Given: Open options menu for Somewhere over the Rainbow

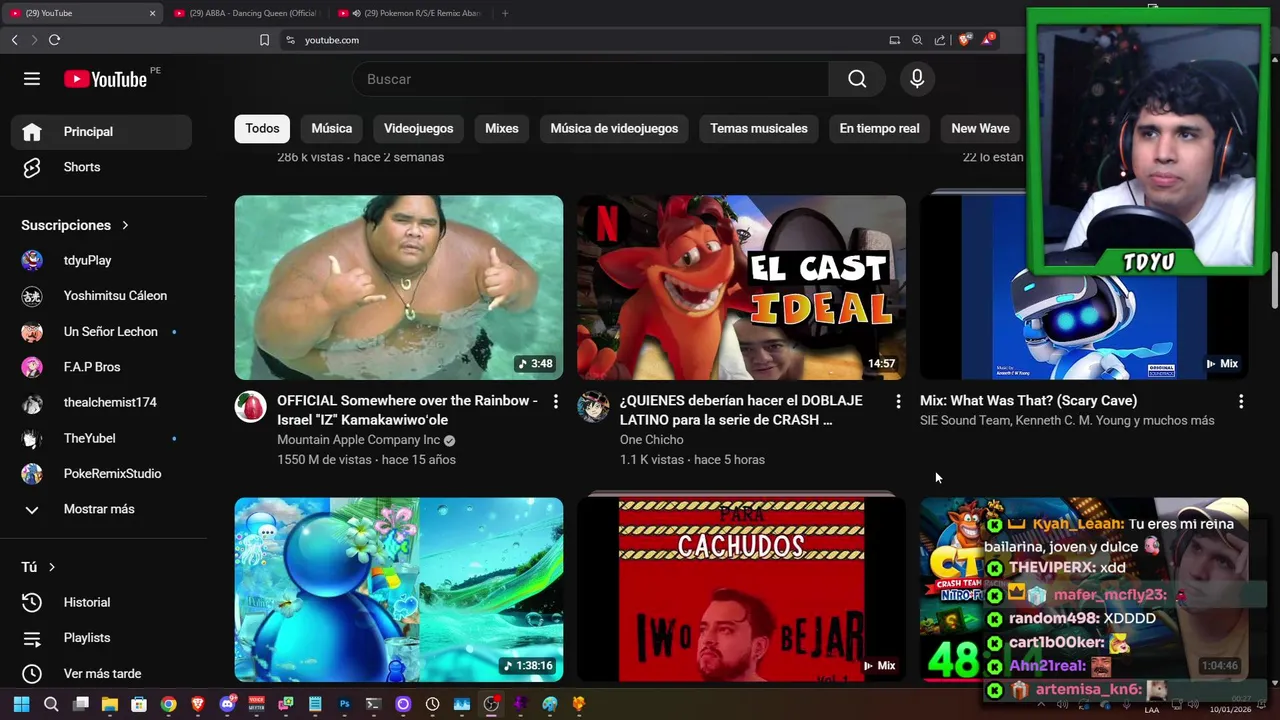Looking at the screenshot, I should click(x=556, y=401).
